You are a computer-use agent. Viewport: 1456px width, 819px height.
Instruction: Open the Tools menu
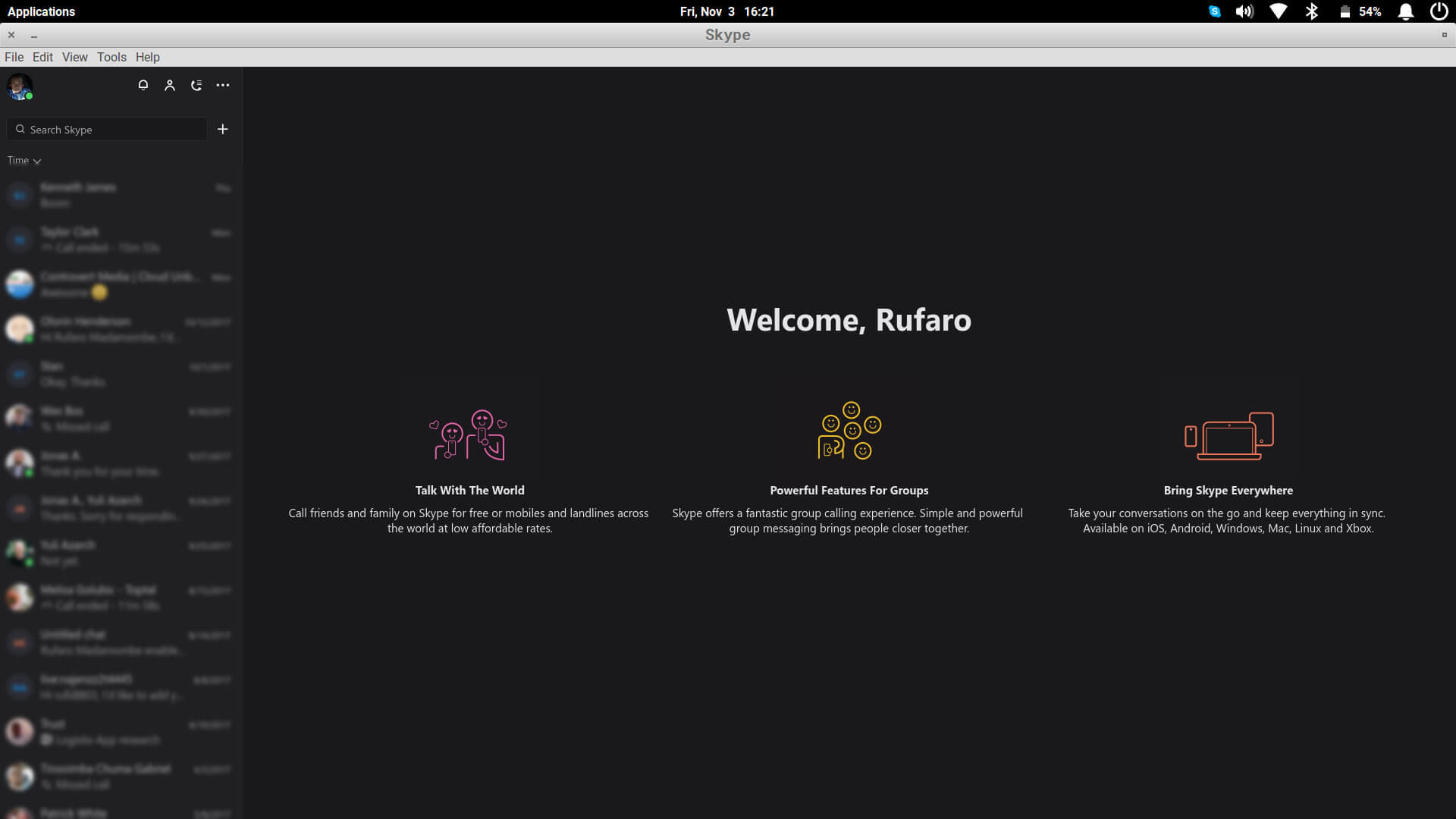coord(111,57)
